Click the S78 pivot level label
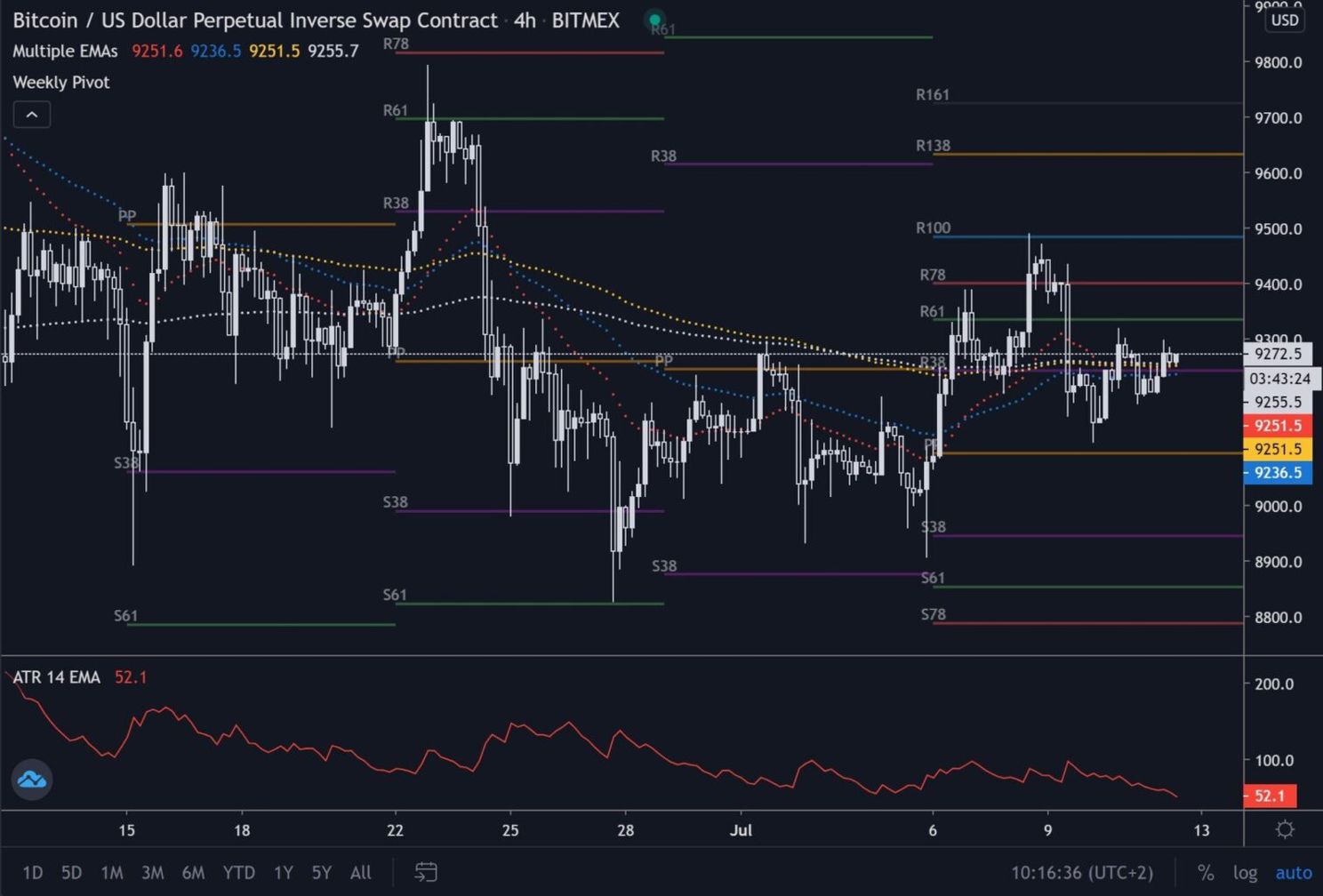 pos(934,614)
